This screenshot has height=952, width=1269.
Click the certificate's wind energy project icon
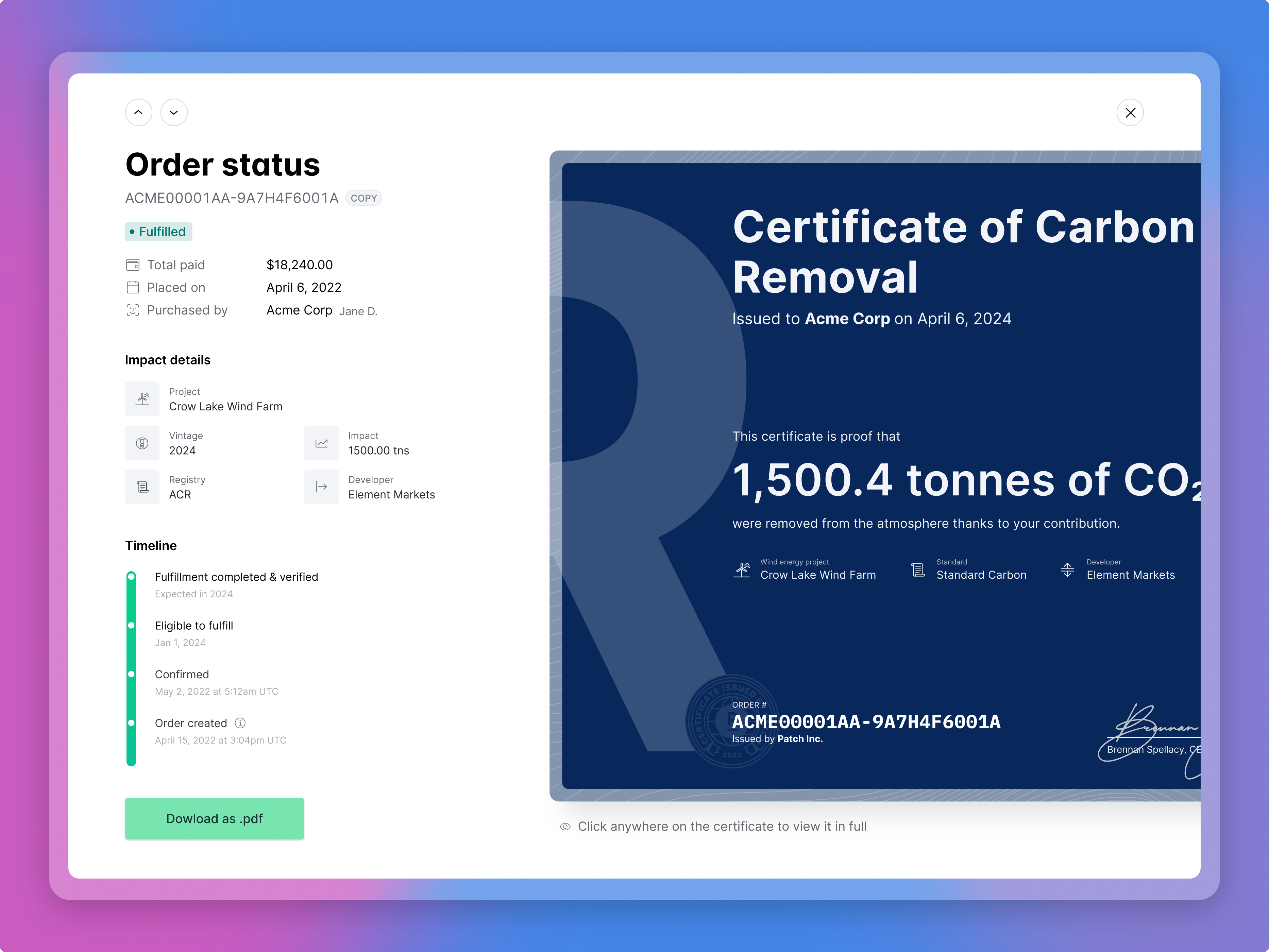click(742, 569)
